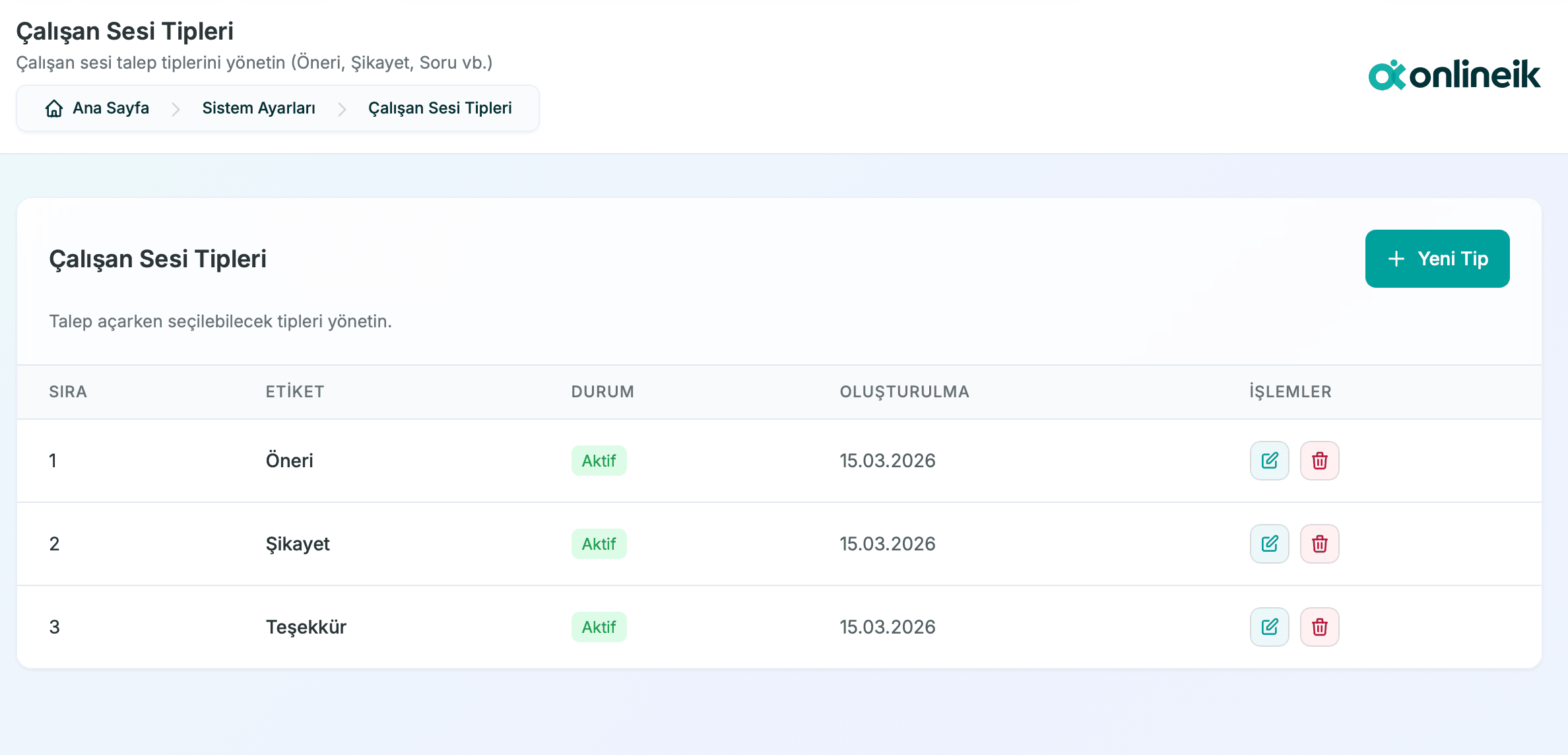Delete the Teşekkür type

pos(1319,627)
